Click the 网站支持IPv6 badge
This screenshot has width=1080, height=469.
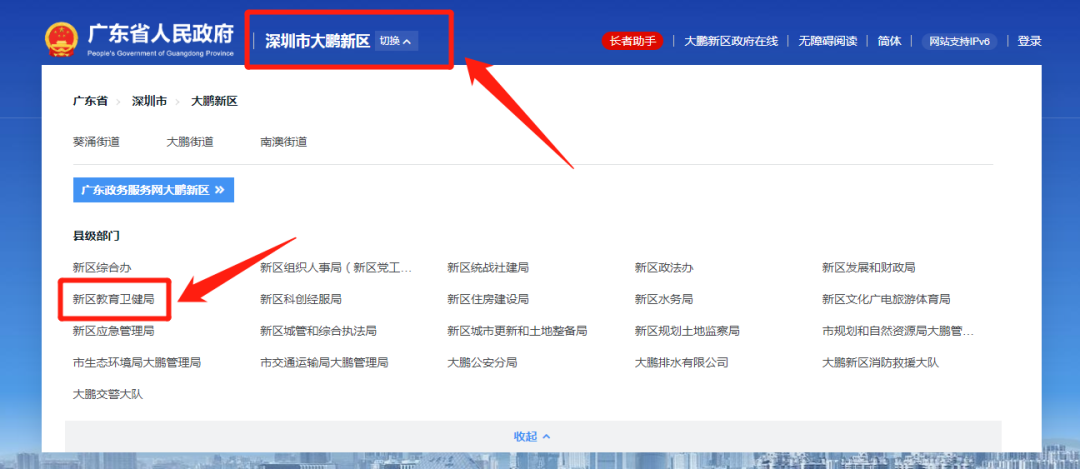pos(959,41)
